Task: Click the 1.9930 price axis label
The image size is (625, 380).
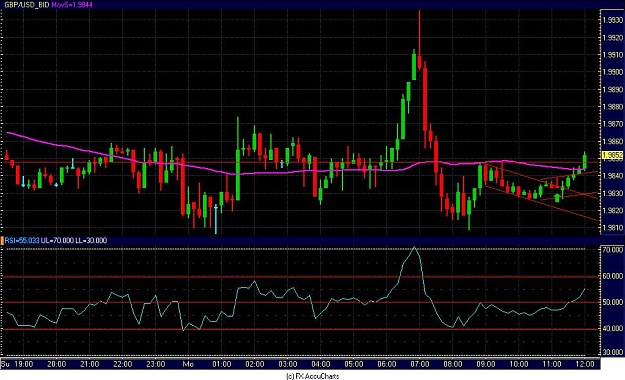Action: 613,20
